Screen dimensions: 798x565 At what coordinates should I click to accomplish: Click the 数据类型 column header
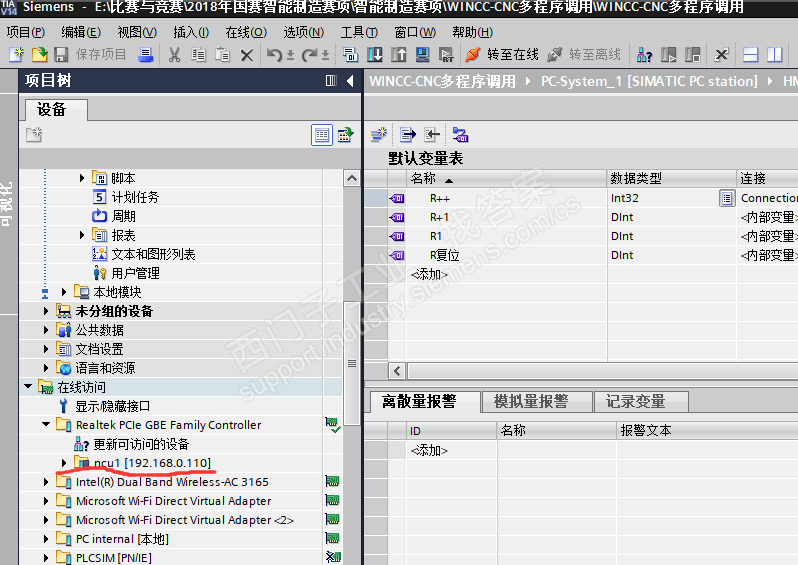(x=671, y=178)
